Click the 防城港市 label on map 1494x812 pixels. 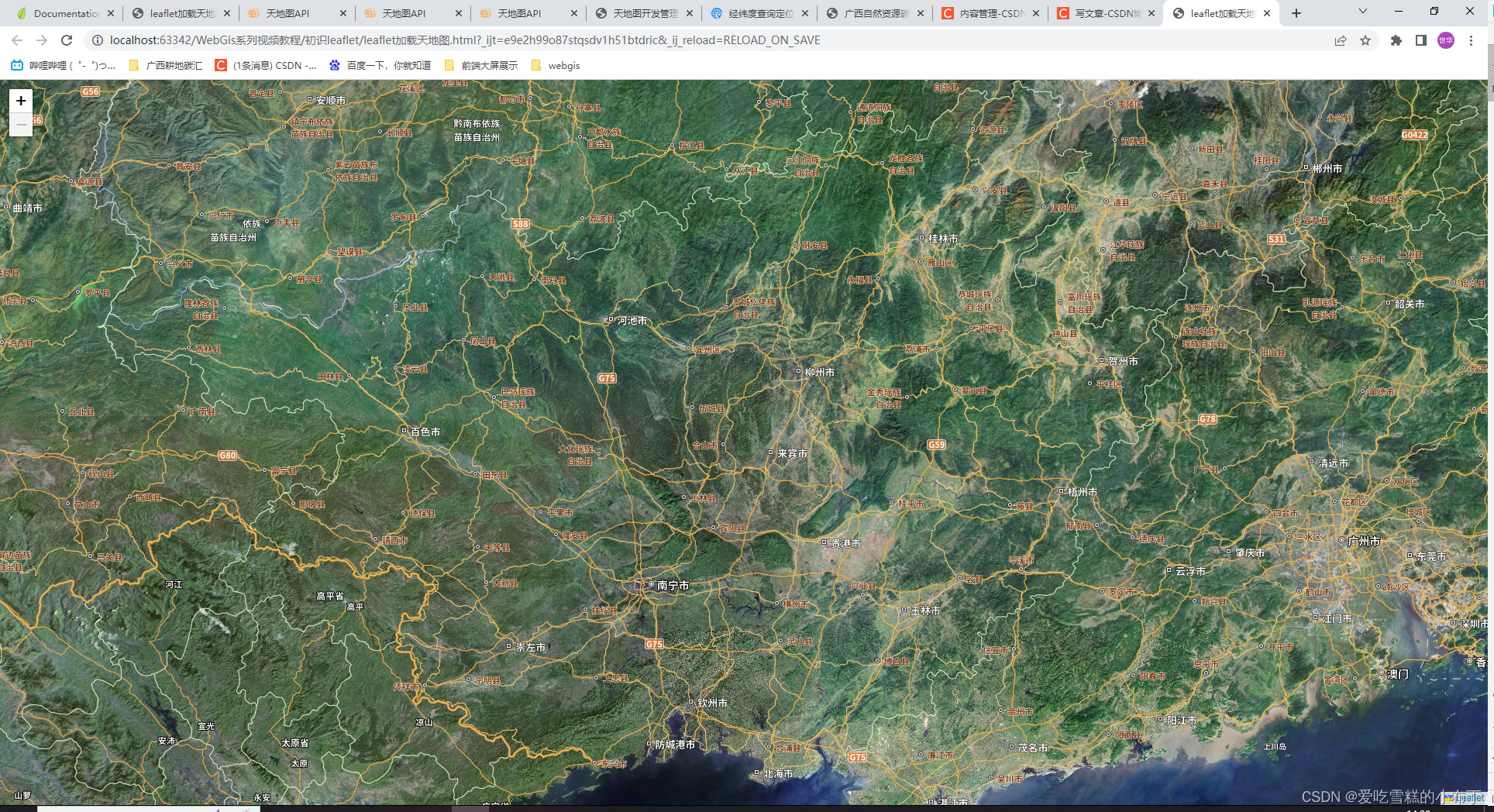click(676, 745)
